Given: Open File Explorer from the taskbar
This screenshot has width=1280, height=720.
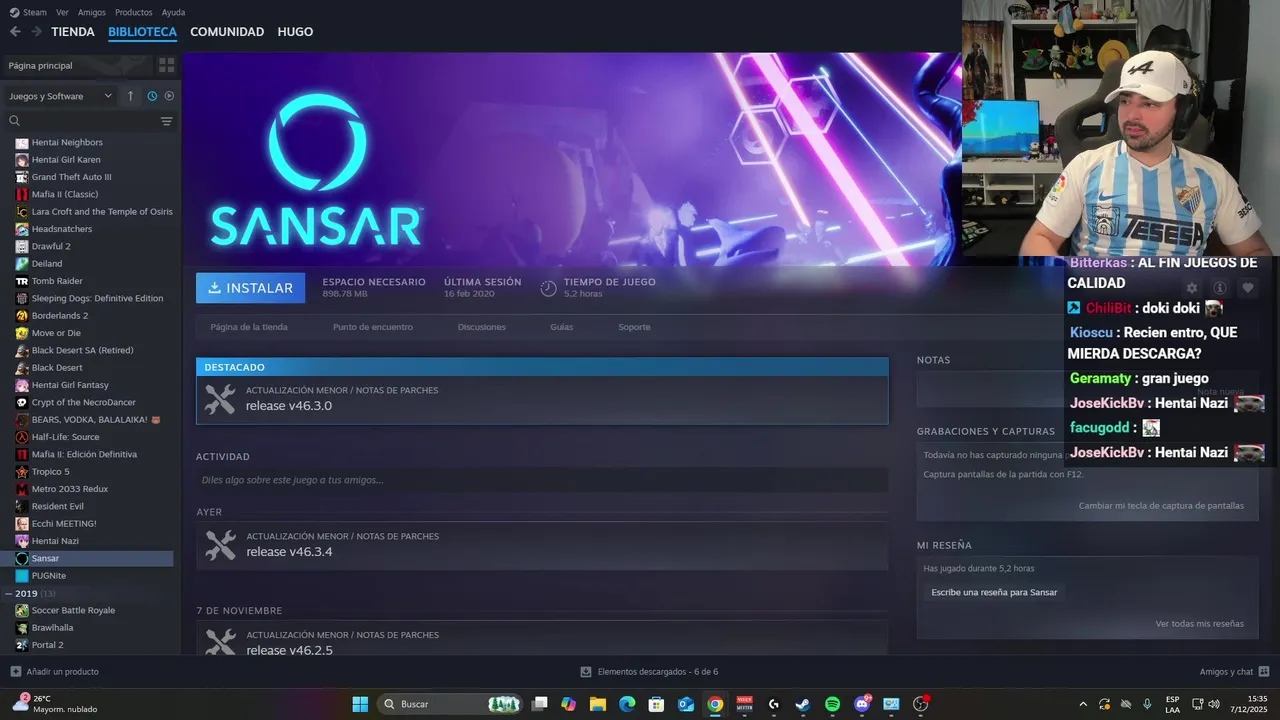Looking at the screenshot, I should point(598,704).
